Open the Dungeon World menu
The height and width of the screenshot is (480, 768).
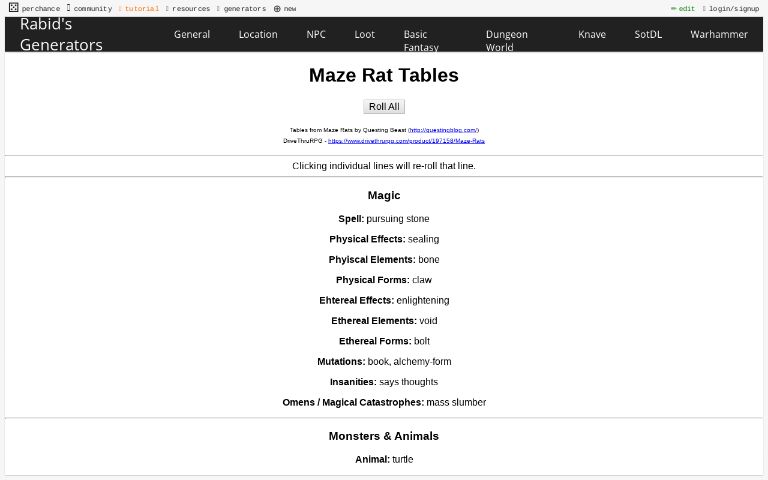point(506,40)
